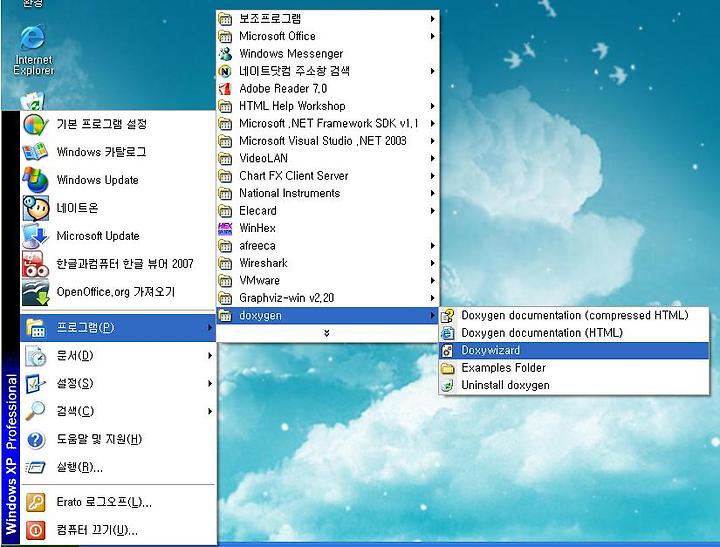Click the compressed HTML documentation help icon
Viewport: 720px width, 547px height.
(448, 316)
